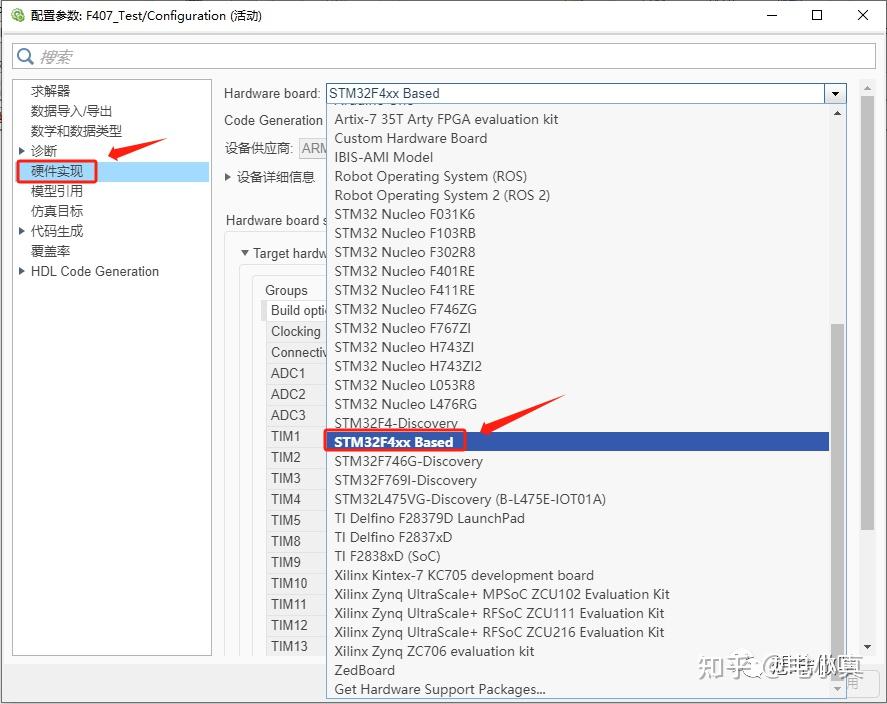The height and width of the screenshot is (704, 887).
Task: Collapse the Target hardware section
Action: [245, 253]
